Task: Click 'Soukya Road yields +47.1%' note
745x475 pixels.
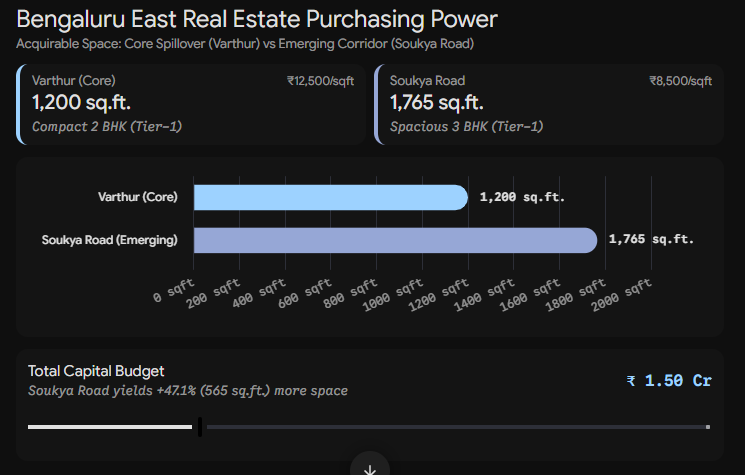Action: pos(188,390)
